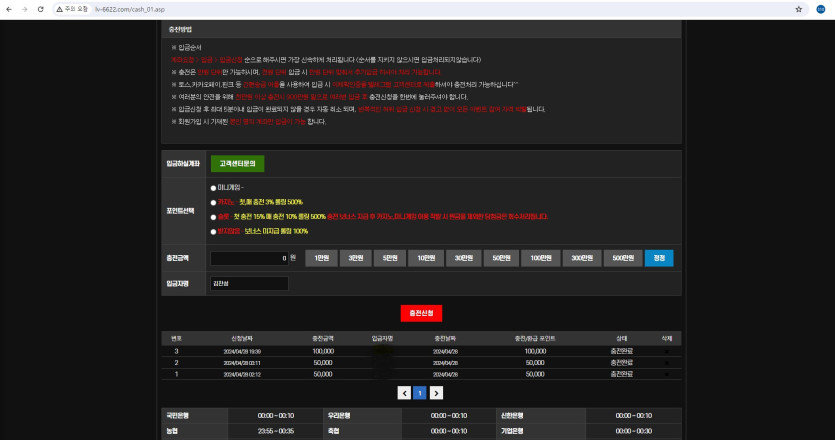Select the 카지노 first-charge point option
Image resolution: width=835 pixels, height=440 pixels.
213,201
